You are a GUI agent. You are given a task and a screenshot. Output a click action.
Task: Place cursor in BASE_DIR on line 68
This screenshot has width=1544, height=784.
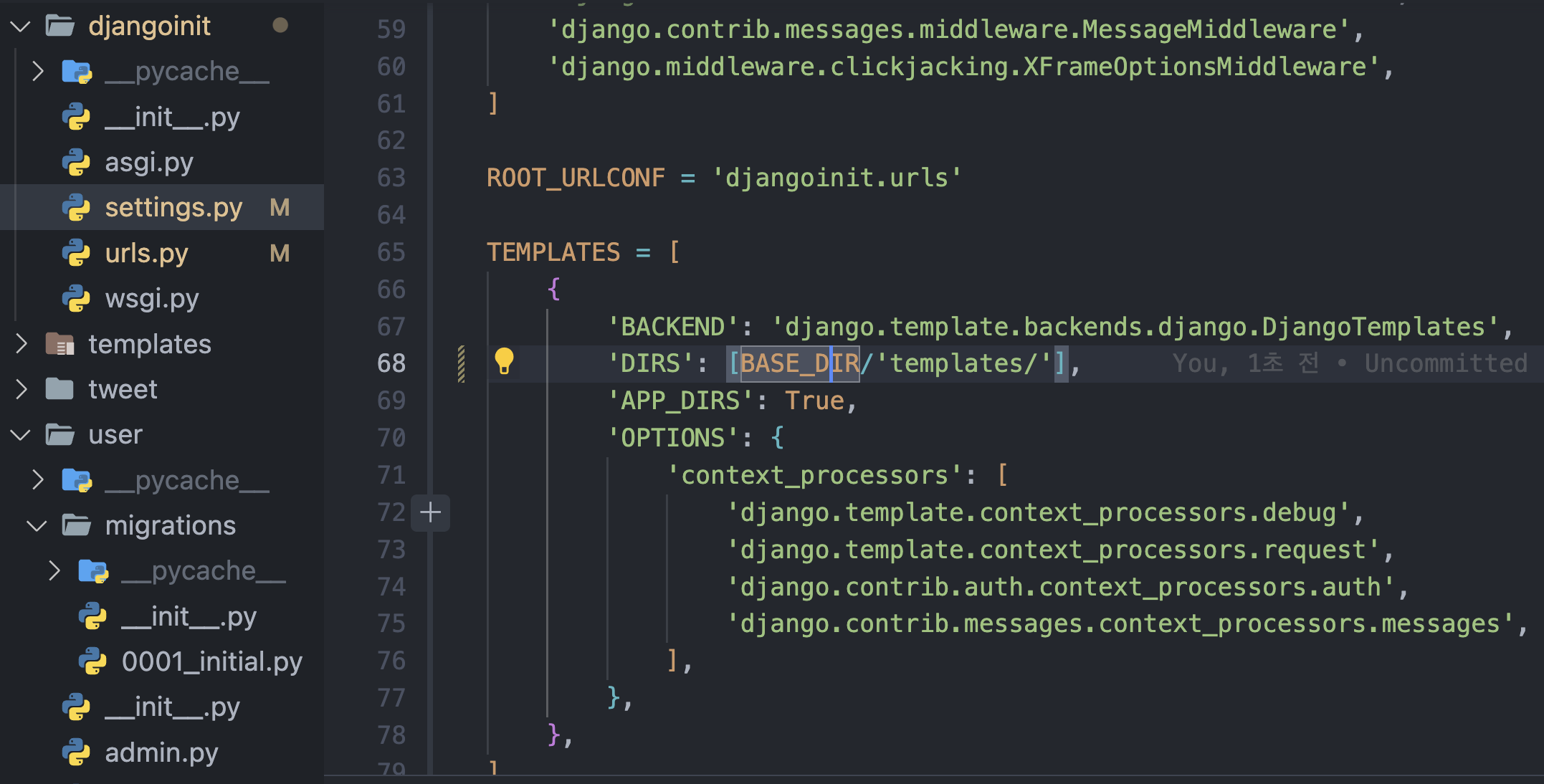coord(800,363)
